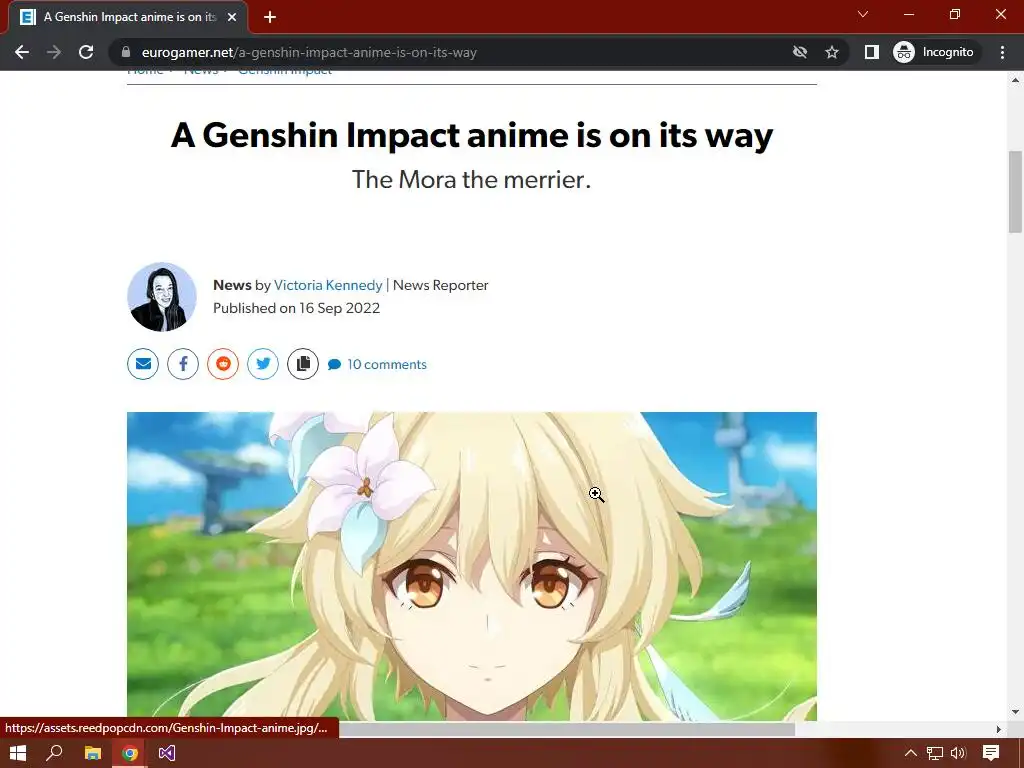The height and width of the screenshot is (768, 1024).
Task: Open Visual Studio from taskbar
Action: click(167, 753)
